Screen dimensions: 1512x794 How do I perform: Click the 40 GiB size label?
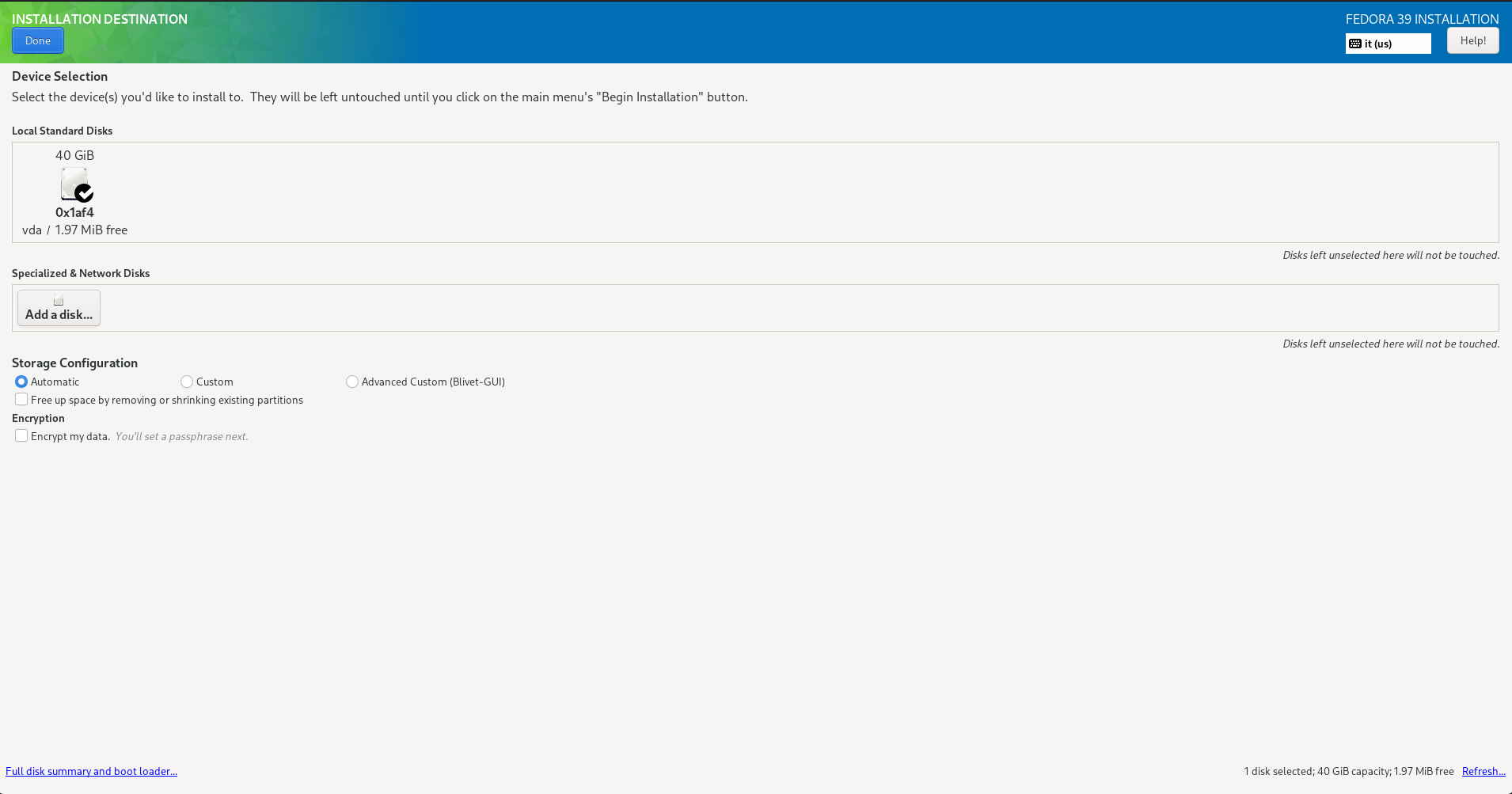click(74, 155)
